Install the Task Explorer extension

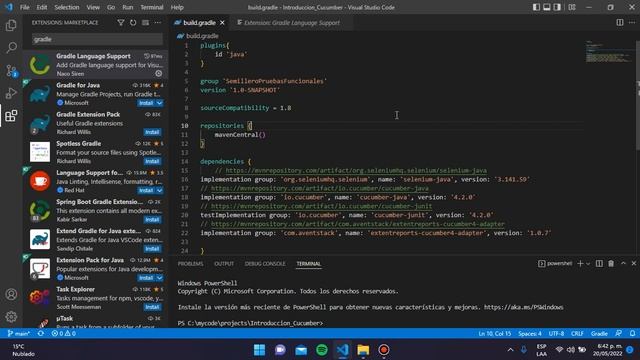pos(152,307)
